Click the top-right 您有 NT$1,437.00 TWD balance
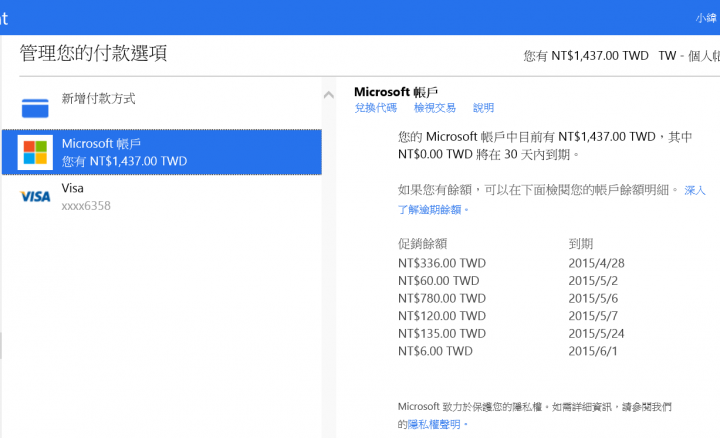This screenshot has width=720, height=438. [x=586, y=56]
